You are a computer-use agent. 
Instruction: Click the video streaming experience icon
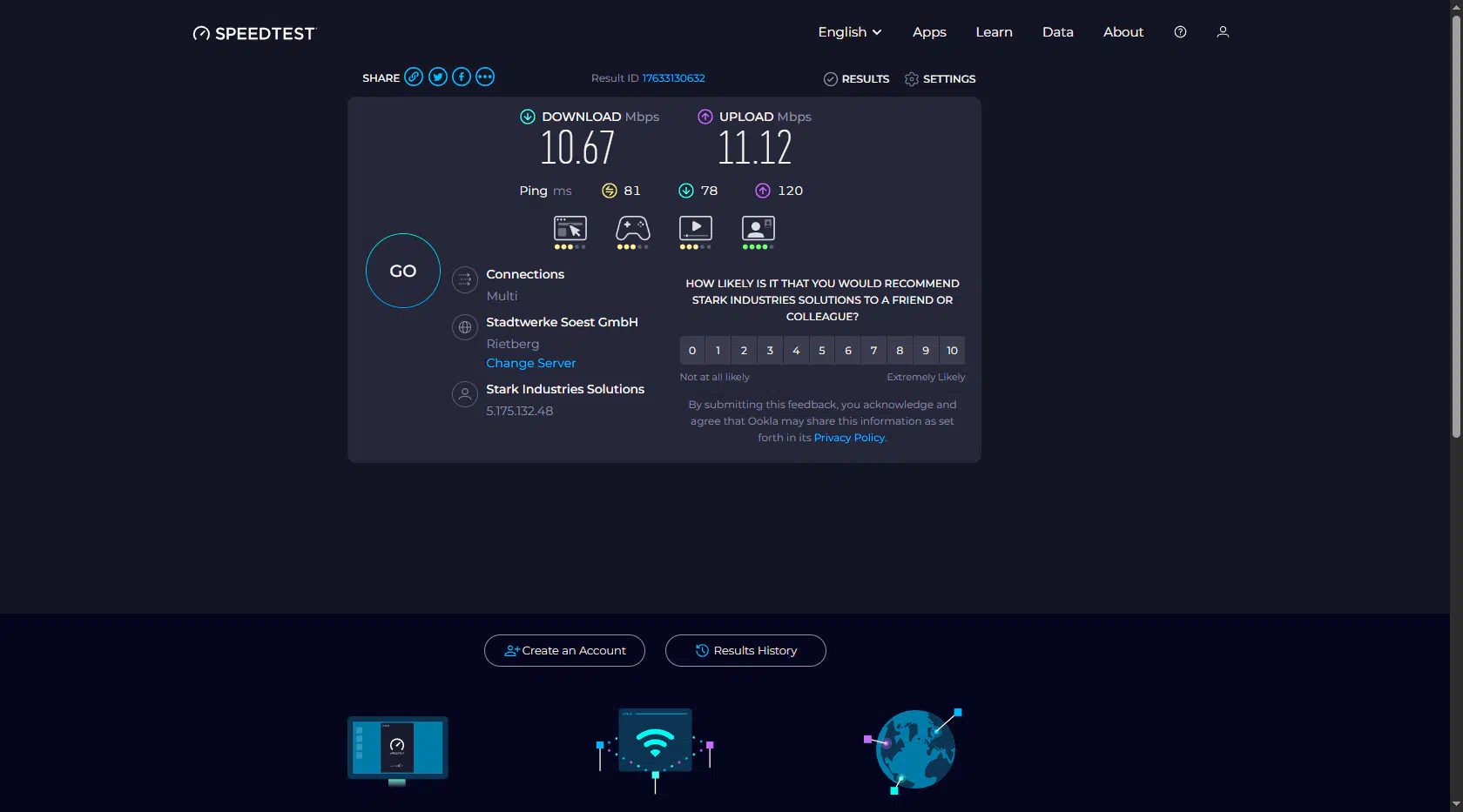[x=696, y=232]
